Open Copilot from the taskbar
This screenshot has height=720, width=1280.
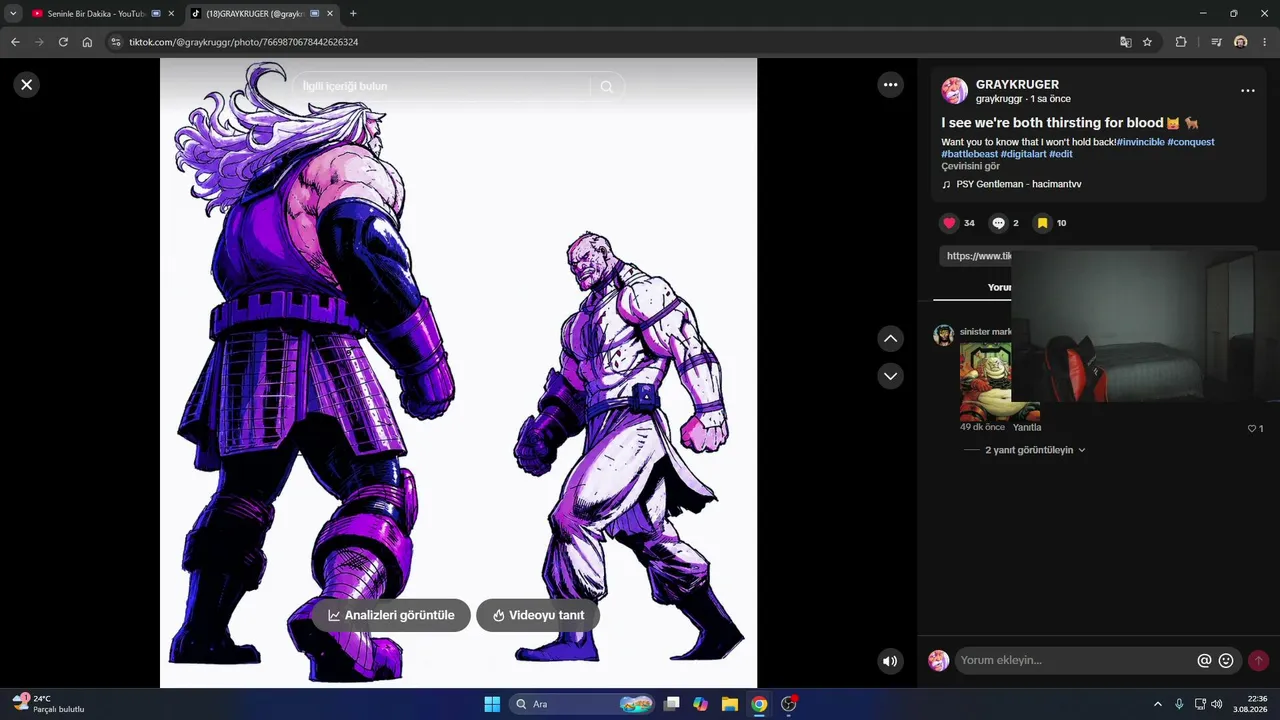pos(701,704)
